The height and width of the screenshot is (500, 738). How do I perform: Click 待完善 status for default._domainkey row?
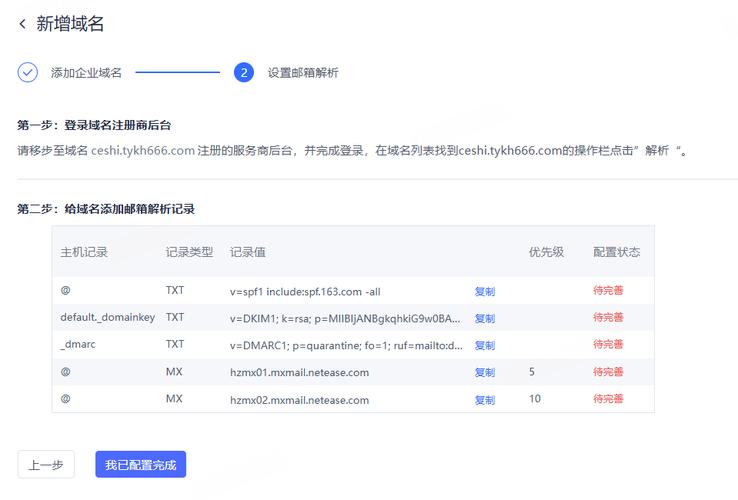point(608,318)
